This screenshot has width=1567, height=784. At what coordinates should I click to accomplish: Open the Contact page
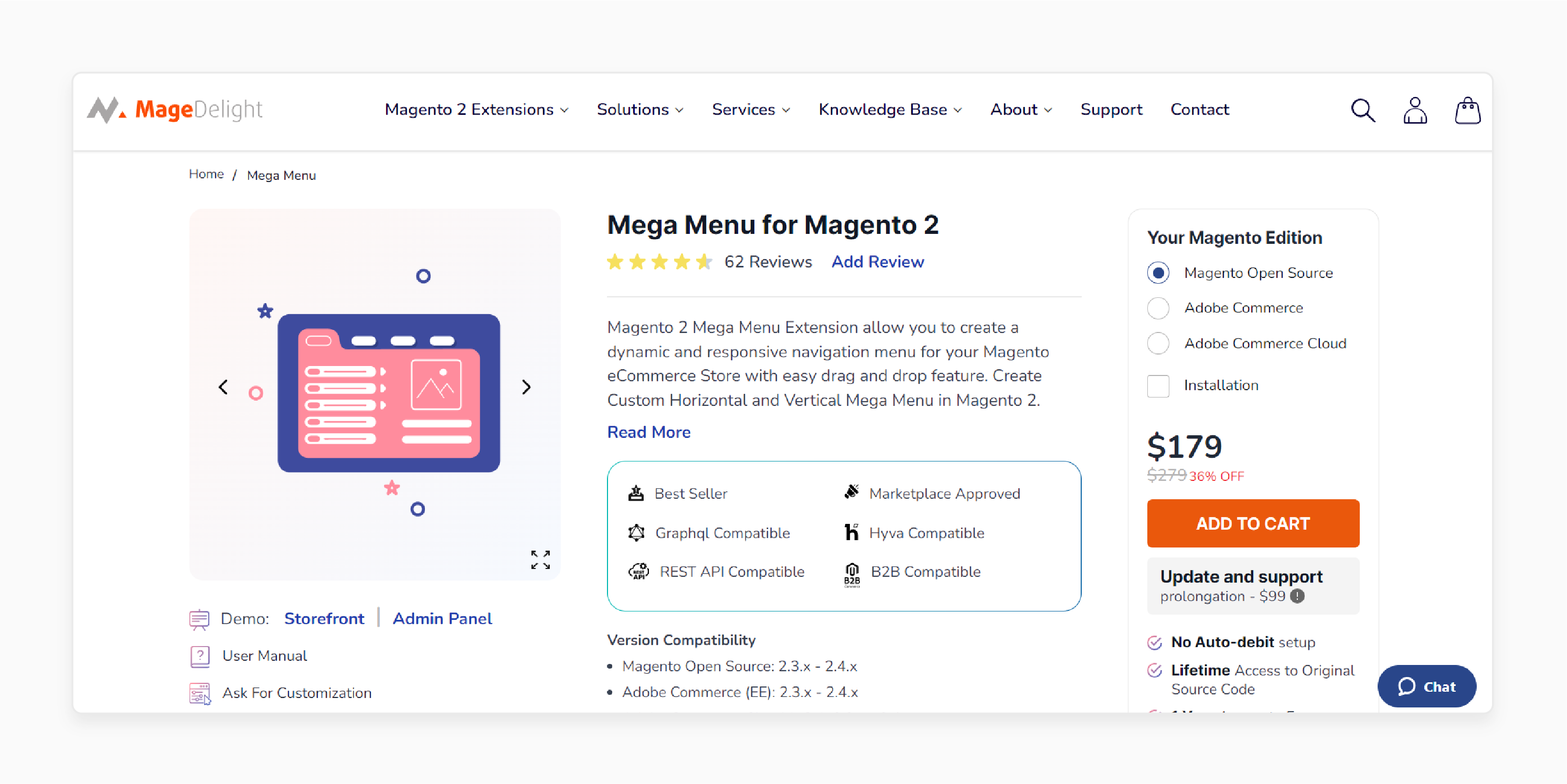tap(1200, 110)
